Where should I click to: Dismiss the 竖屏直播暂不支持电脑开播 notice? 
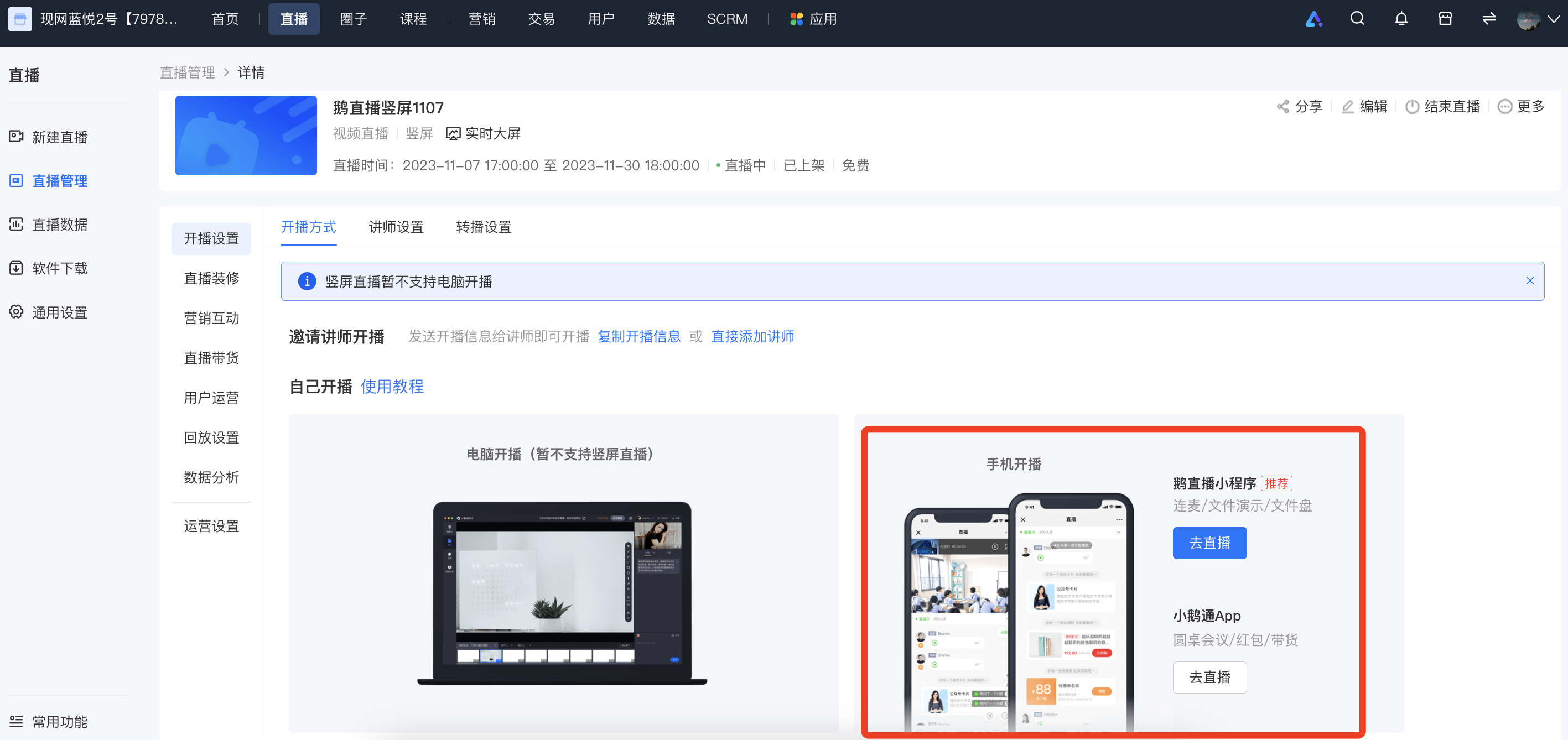click(1530, 280)
